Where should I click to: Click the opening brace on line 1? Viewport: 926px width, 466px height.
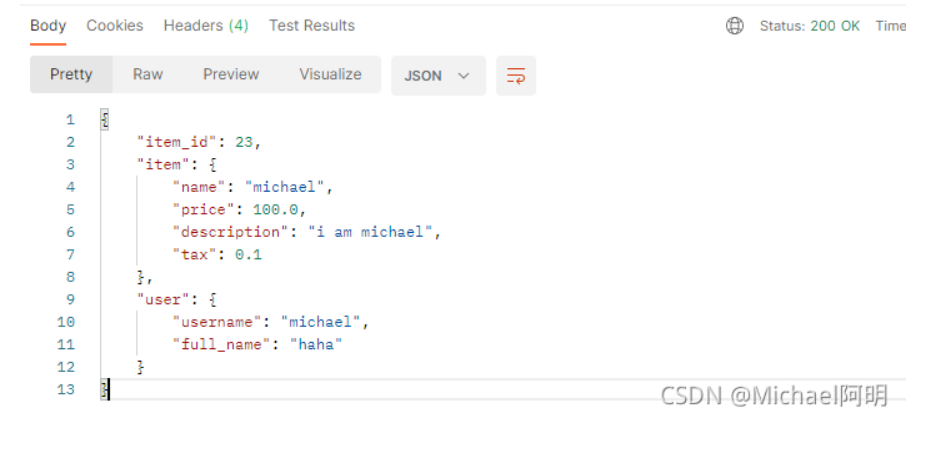[x=105, y=120]
